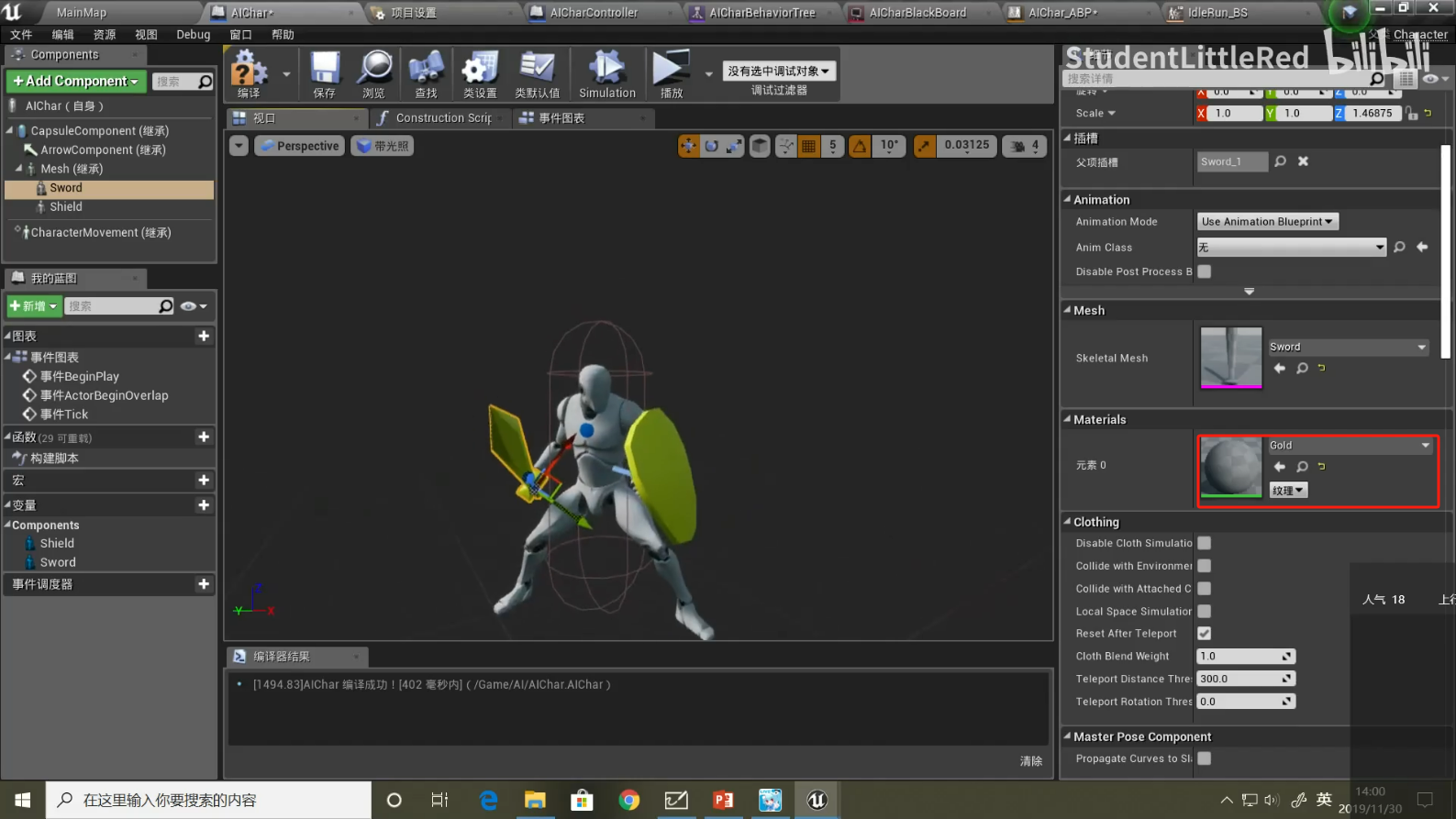
Task: Open camera speed setting in viewport
Action: [x=1025, y=146]
